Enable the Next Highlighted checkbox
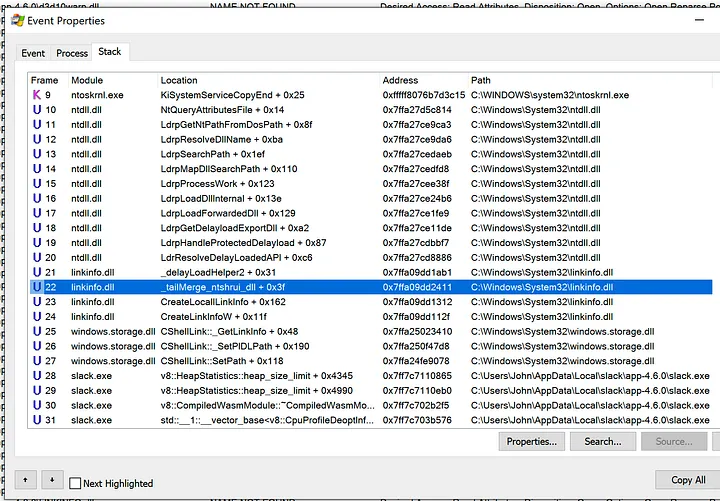The image size is (720, 501). (x=75, y=483)
